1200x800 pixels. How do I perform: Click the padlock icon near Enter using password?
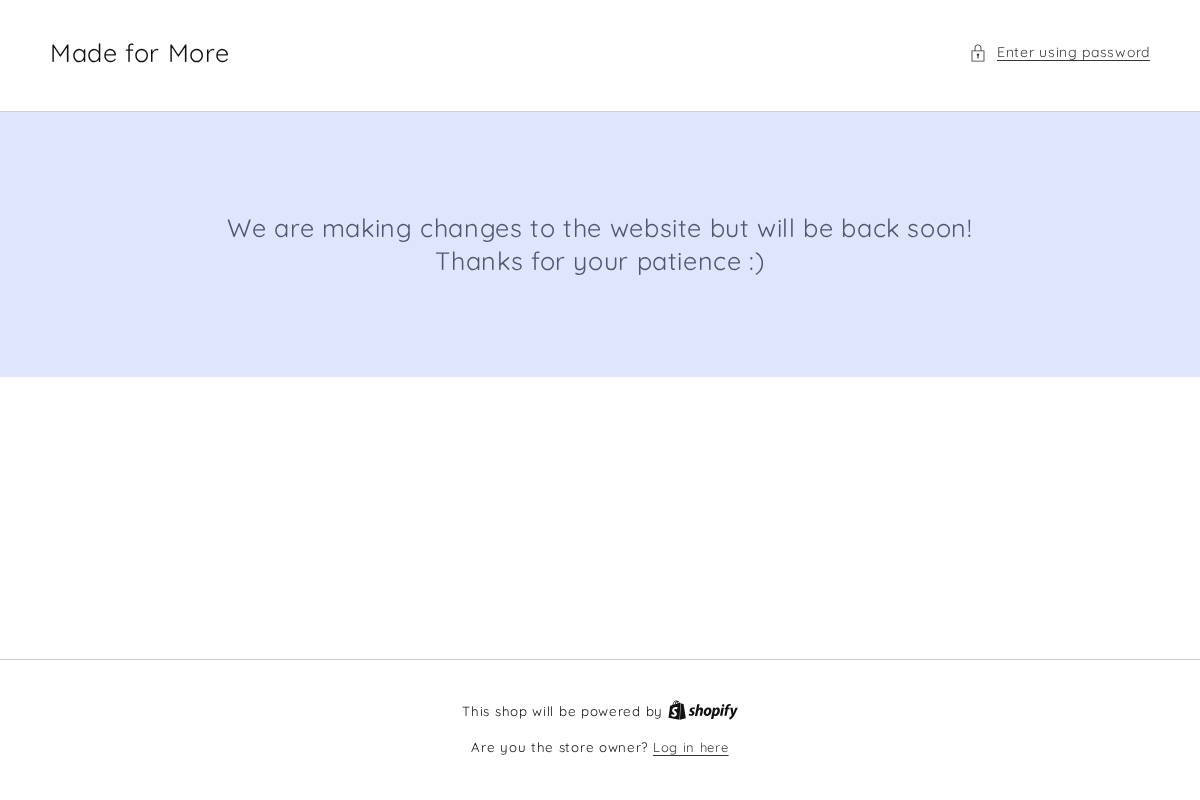pyautogui.click(x=978, y=53)
